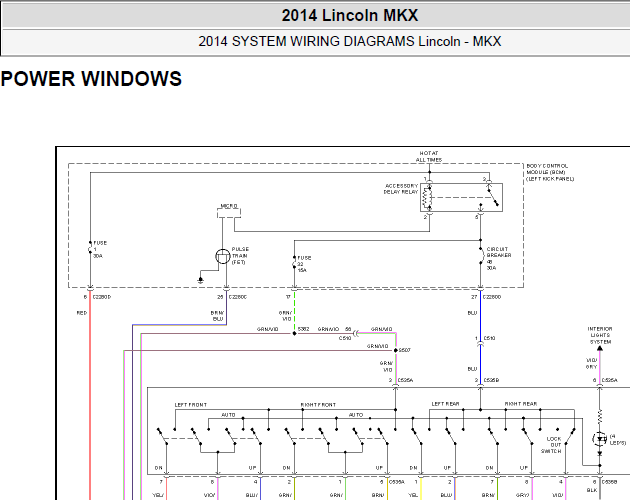Click the RED wire label
This screenshot has height=500, width=630.
[x=82, y=313]
